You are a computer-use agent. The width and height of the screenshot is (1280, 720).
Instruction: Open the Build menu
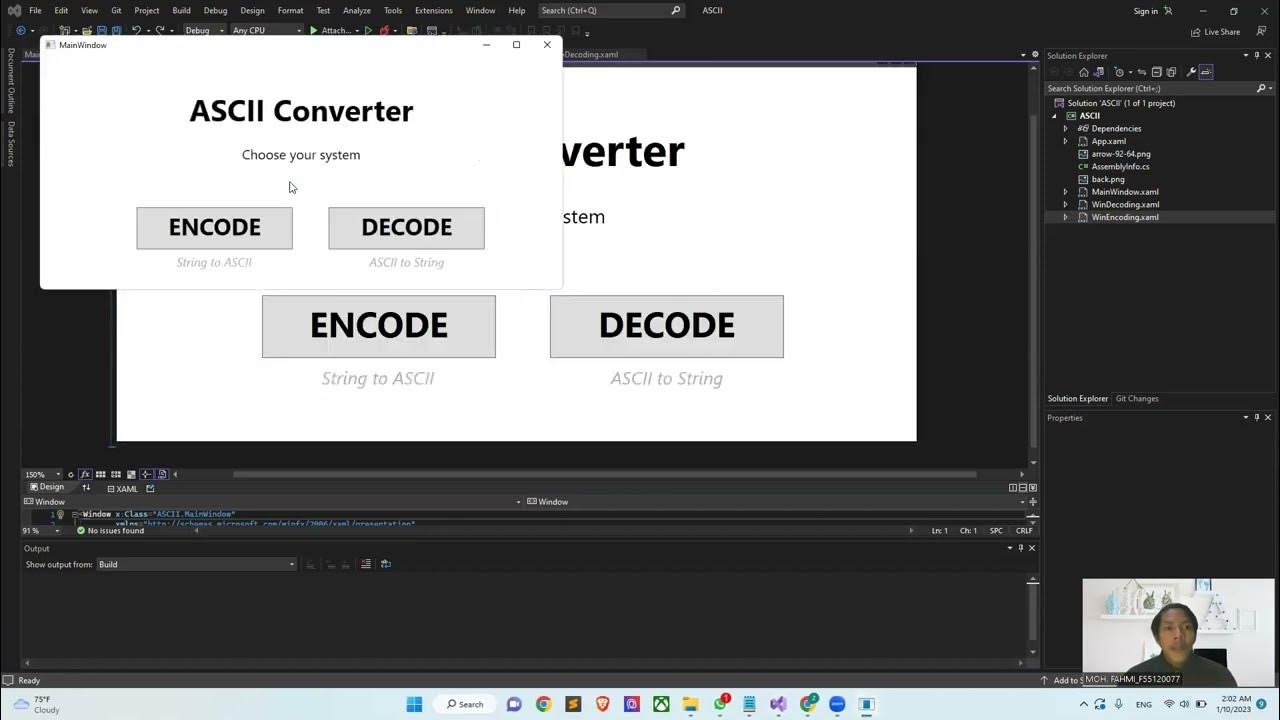(181, 10)
